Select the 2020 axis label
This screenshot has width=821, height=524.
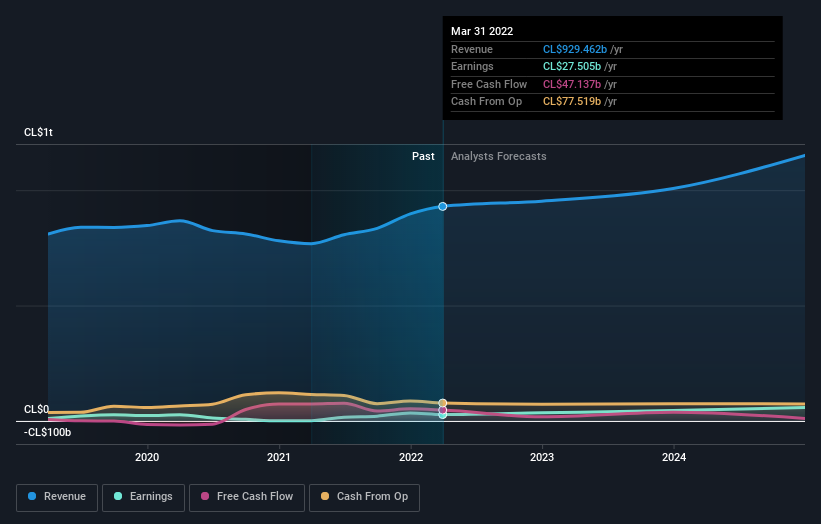(x=147, y=457)
